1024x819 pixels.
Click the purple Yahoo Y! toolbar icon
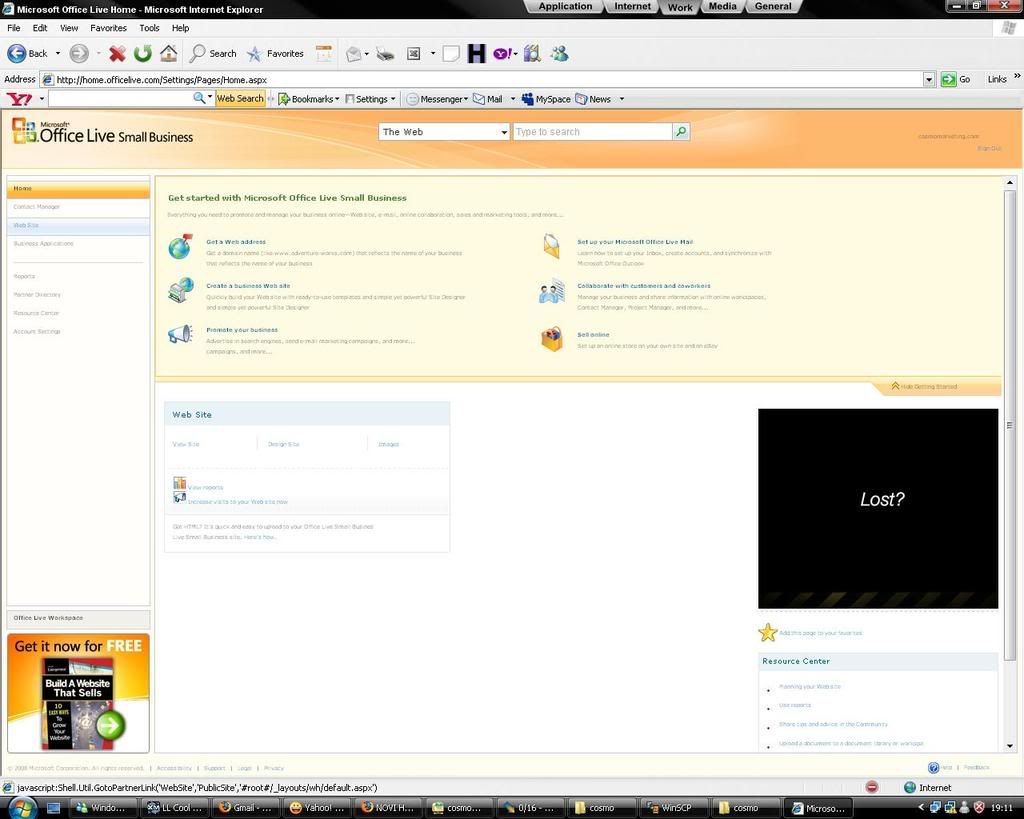[502, 54]
